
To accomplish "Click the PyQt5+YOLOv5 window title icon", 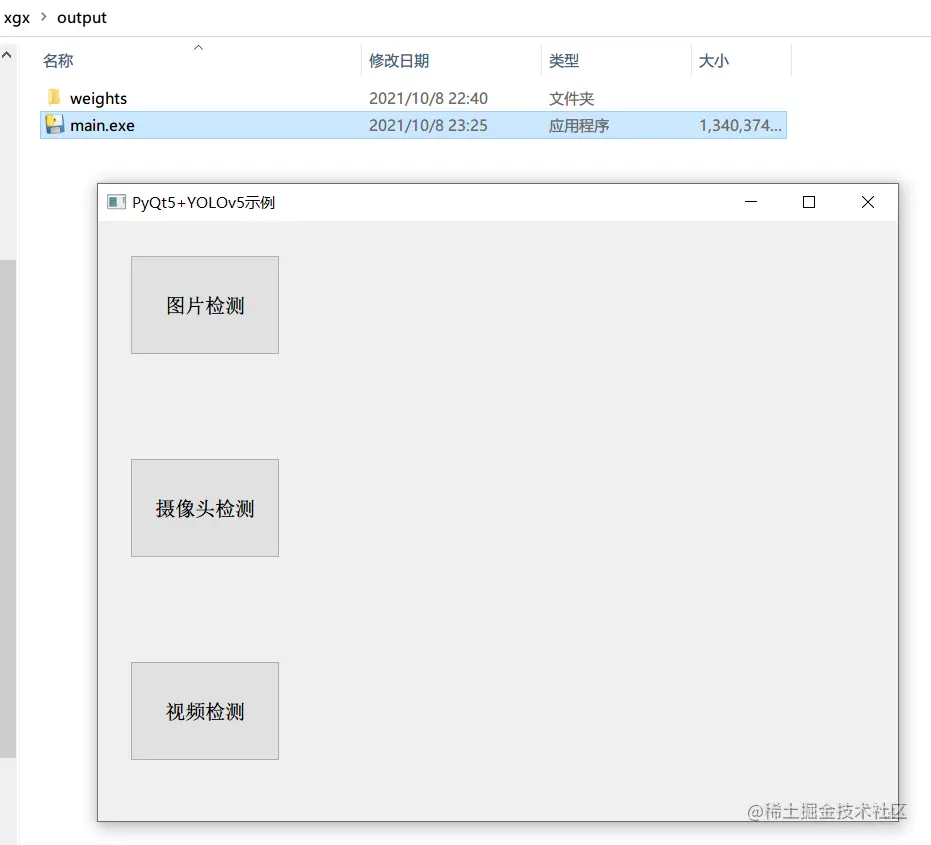I will (x=116, y=202).
